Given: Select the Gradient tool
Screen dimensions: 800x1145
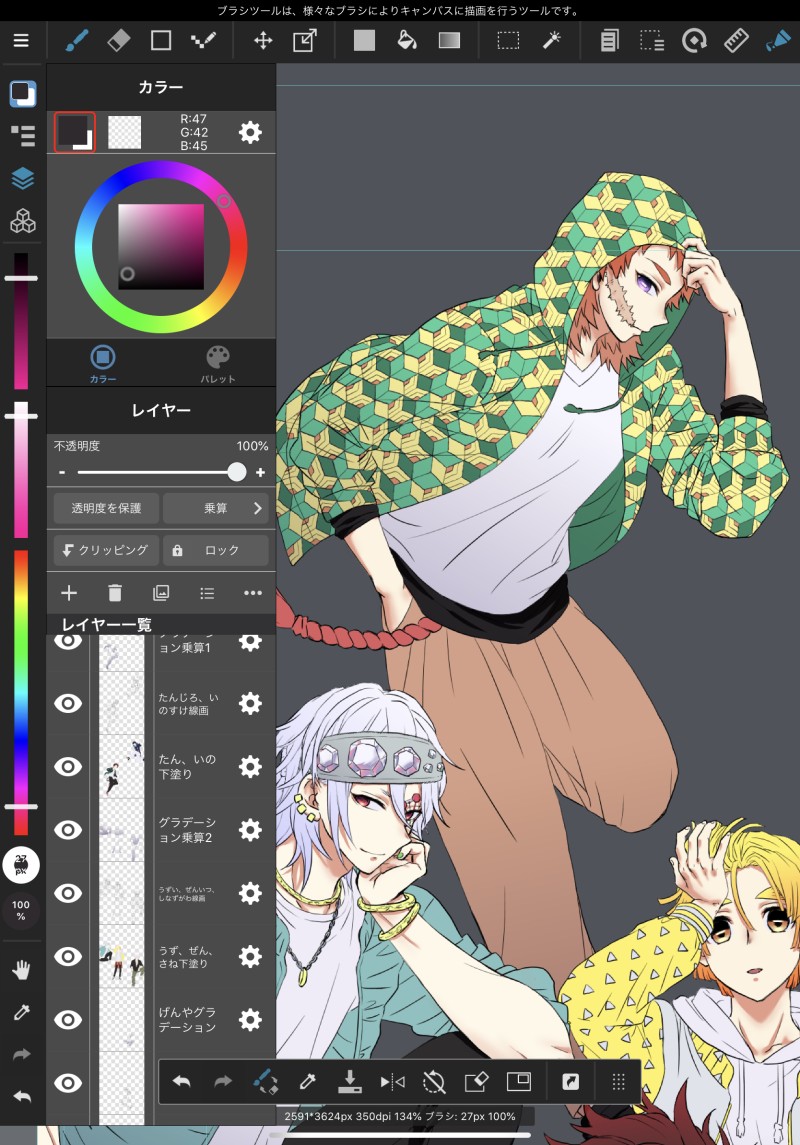Looking at the screenshot, I should (x=449, y=40).
